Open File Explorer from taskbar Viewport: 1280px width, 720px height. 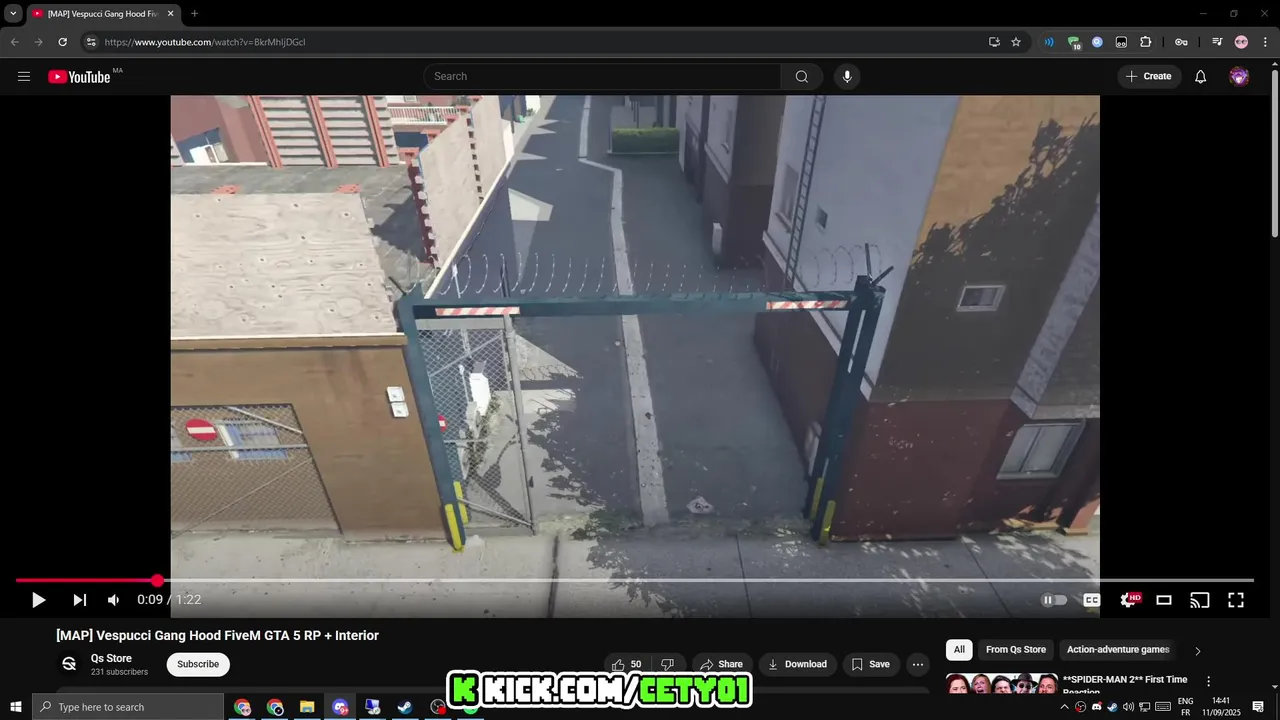307,707
